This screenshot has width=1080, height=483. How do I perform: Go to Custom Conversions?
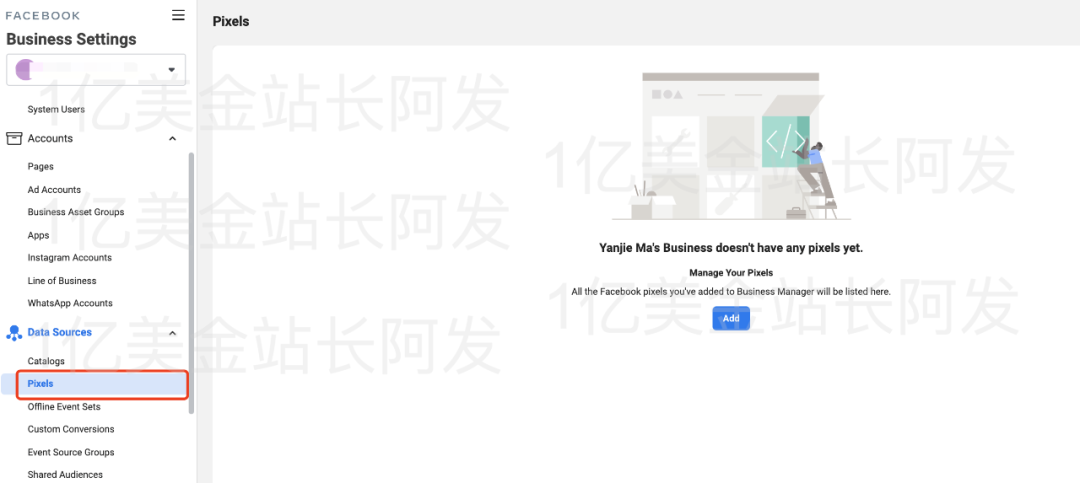click(71, 429)
